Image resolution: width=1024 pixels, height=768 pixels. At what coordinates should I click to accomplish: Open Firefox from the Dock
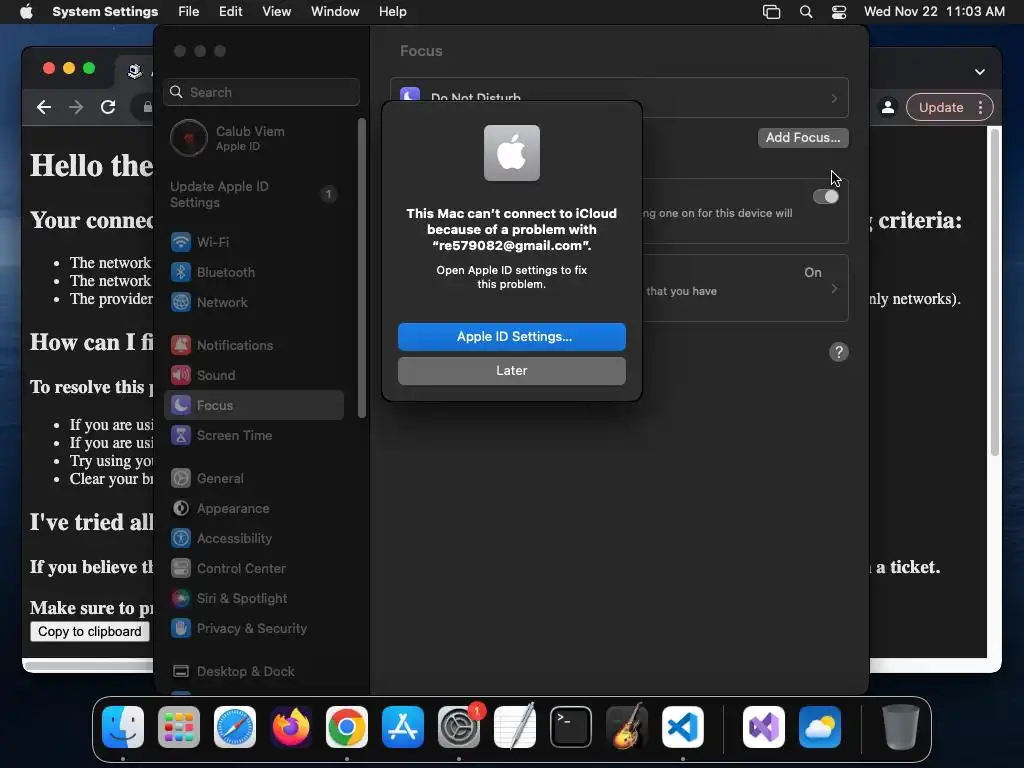[x=291, y=727]
